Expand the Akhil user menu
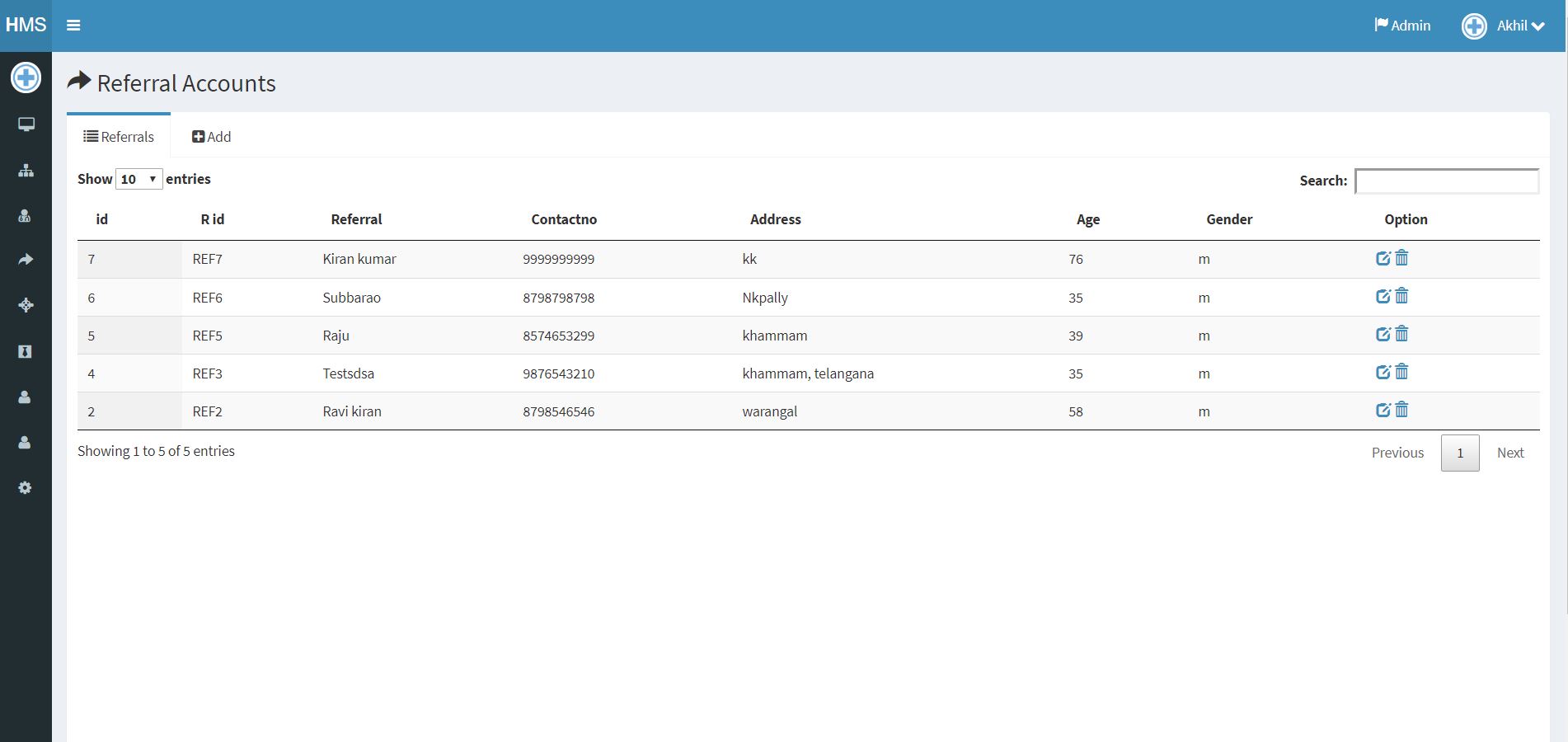This screenshot has width=1568, height=742. pyautogui.click(x=1504, y=26)
